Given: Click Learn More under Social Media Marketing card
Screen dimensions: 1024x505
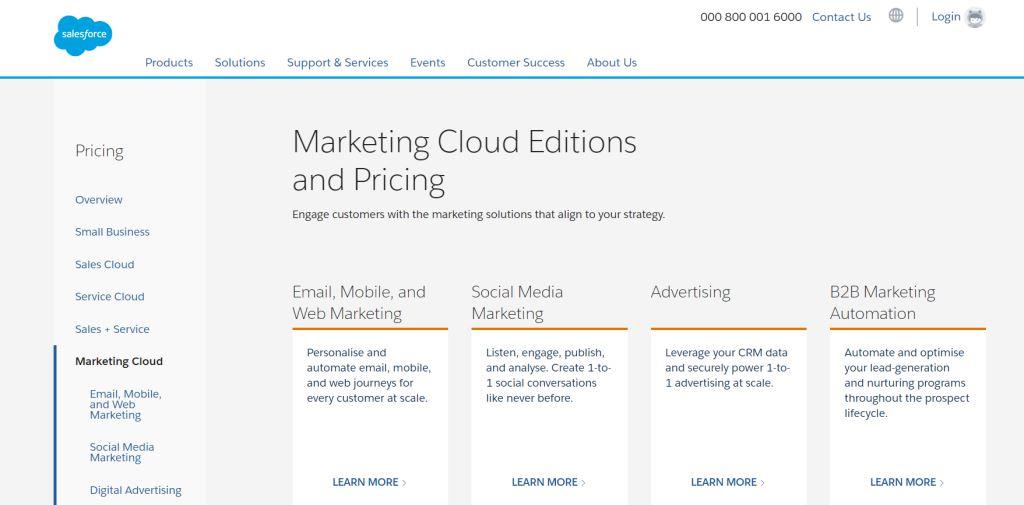Looking at the screenshot, I should tap(549, 482).
